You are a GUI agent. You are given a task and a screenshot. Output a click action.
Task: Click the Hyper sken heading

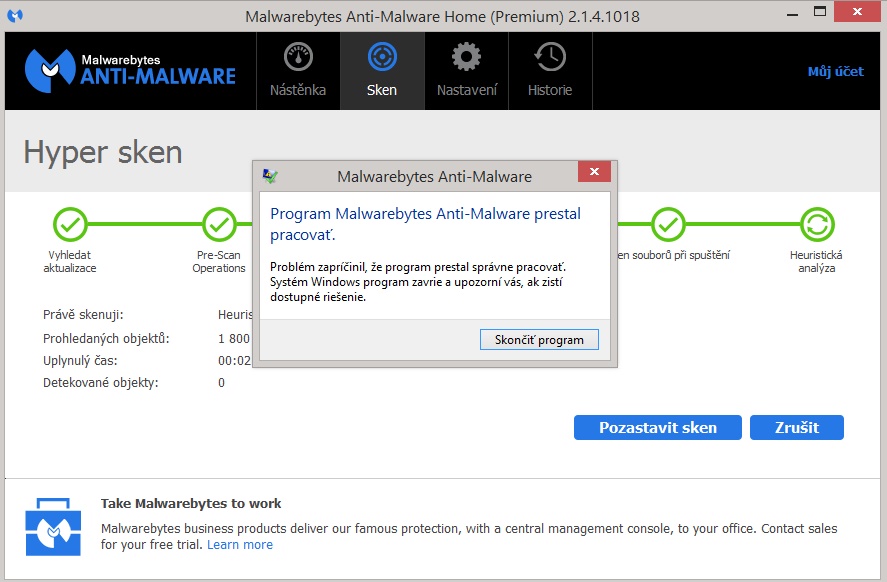tap(103, 152)
